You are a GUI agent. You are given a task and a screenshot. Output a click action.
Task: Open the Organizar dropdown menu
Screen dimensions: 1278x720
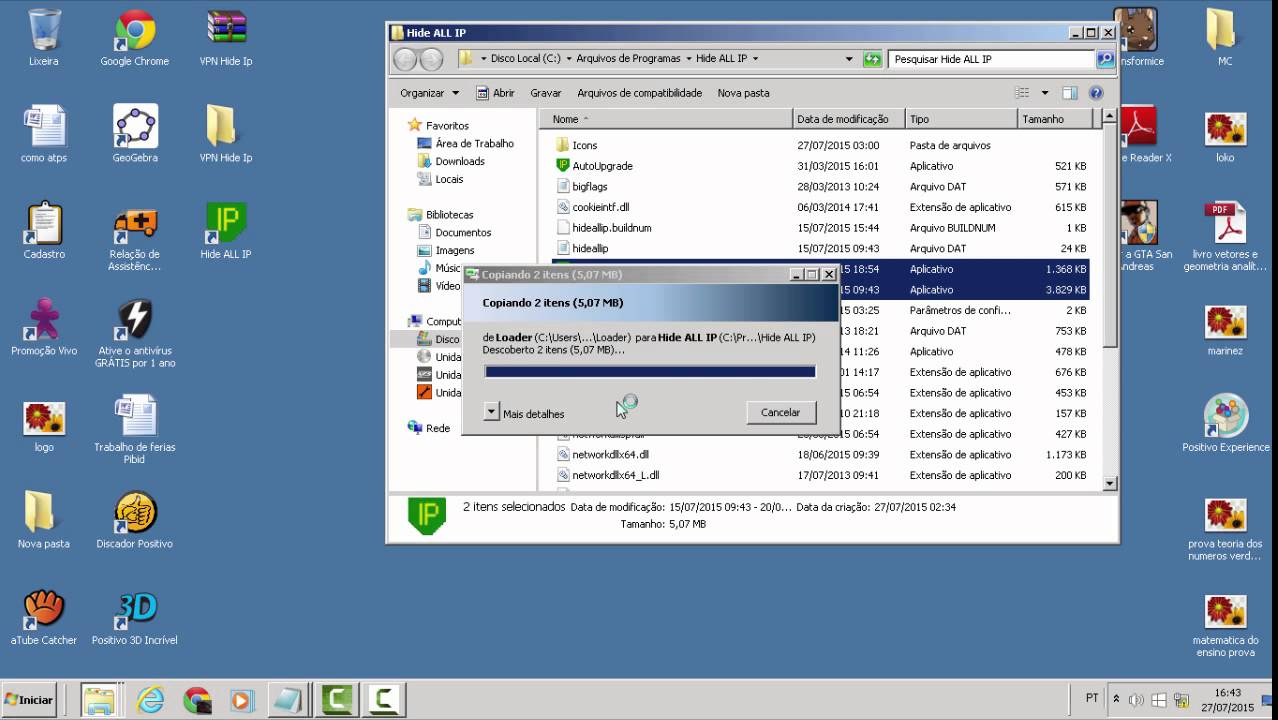coord(430,93)
